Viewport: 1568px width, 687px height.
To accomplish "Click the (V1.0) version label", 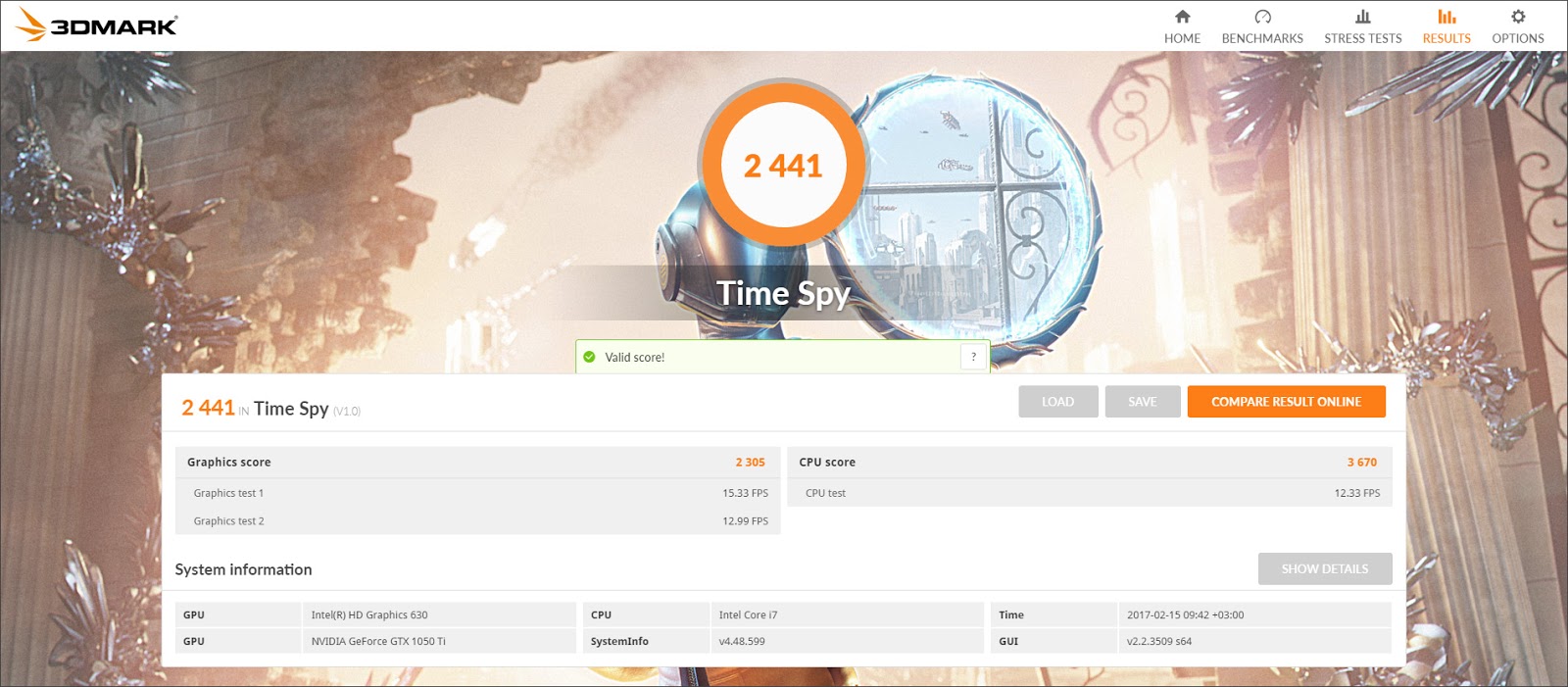I will click(x=347, y=412).
